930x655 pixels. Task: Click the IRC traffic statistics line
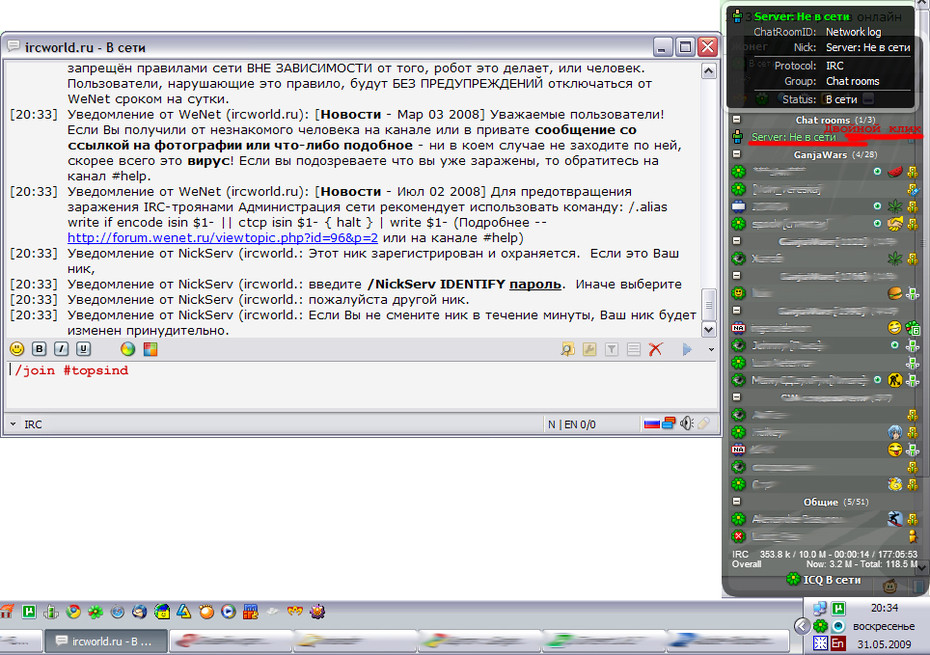pyautogui.click(x=824, y=554)
